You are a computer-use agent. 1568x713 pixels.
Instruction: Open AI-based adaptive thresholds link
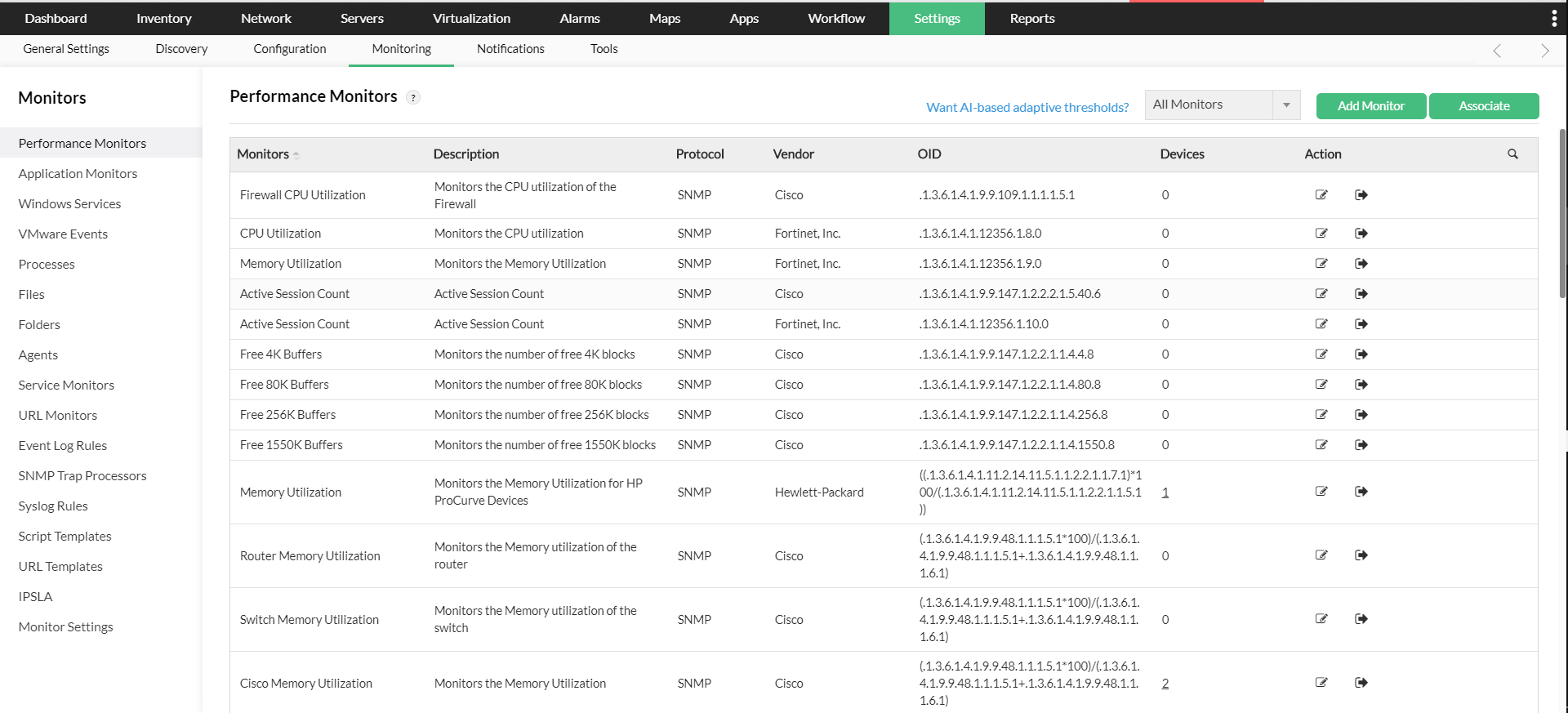pyautogui.click(x=1027, y=107)
